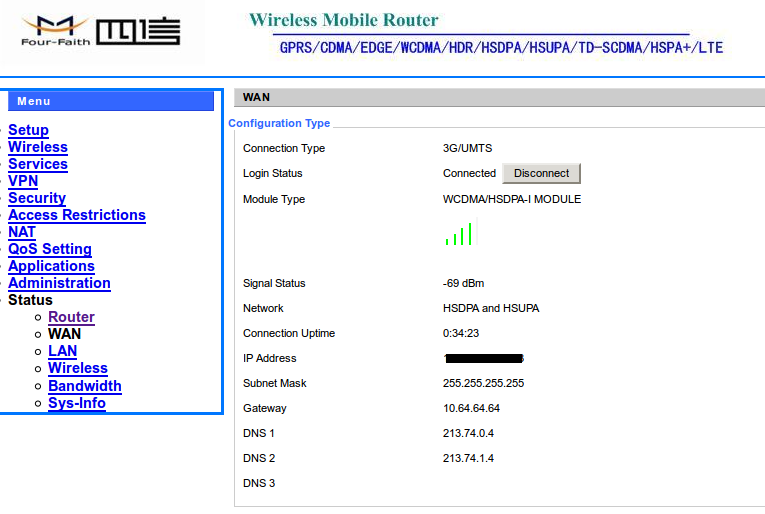The image size is (765, 514).
Task: Click the Wireless Mobile Router title
Action: point(344,20)
